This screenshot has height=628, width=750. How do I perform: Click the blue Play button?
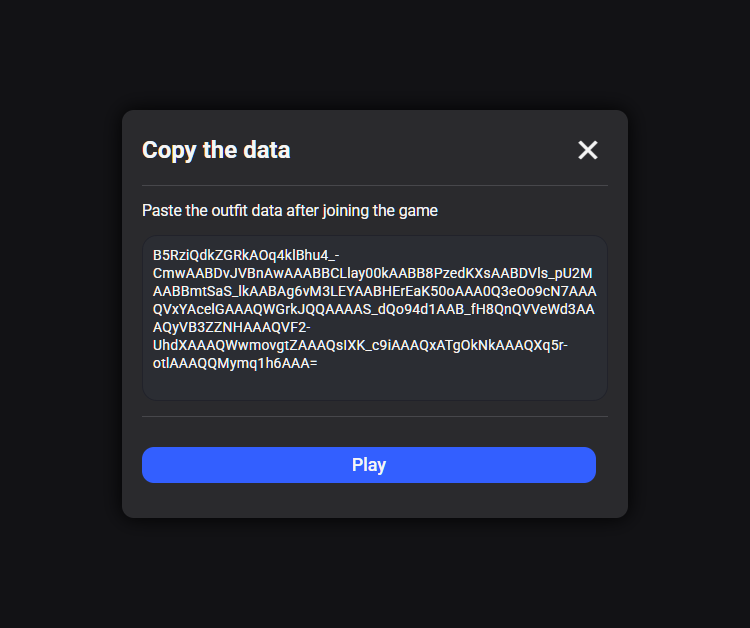click(369, 465)
